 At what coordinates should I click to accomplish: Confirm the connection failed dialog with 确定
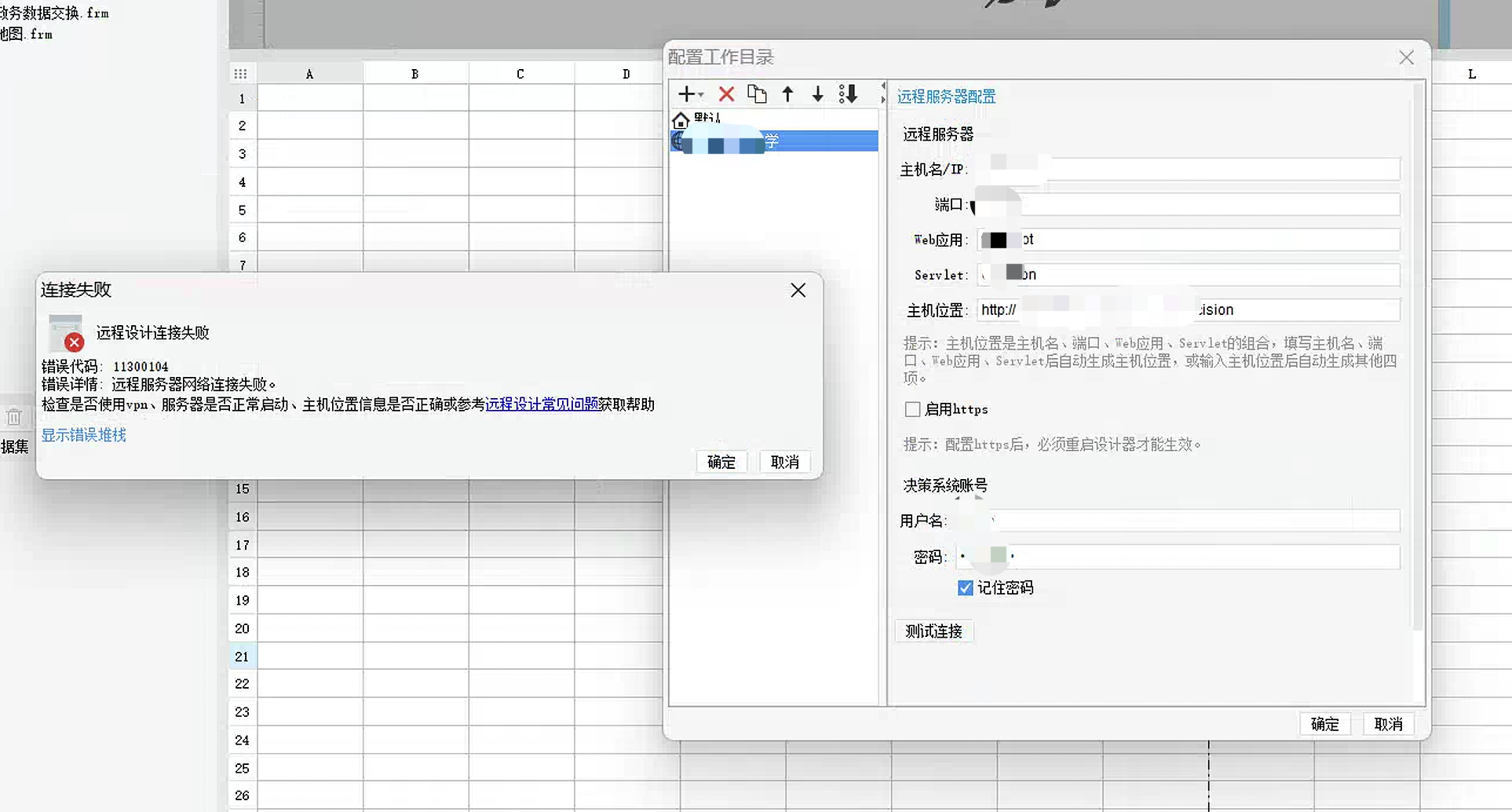(721, 462)
